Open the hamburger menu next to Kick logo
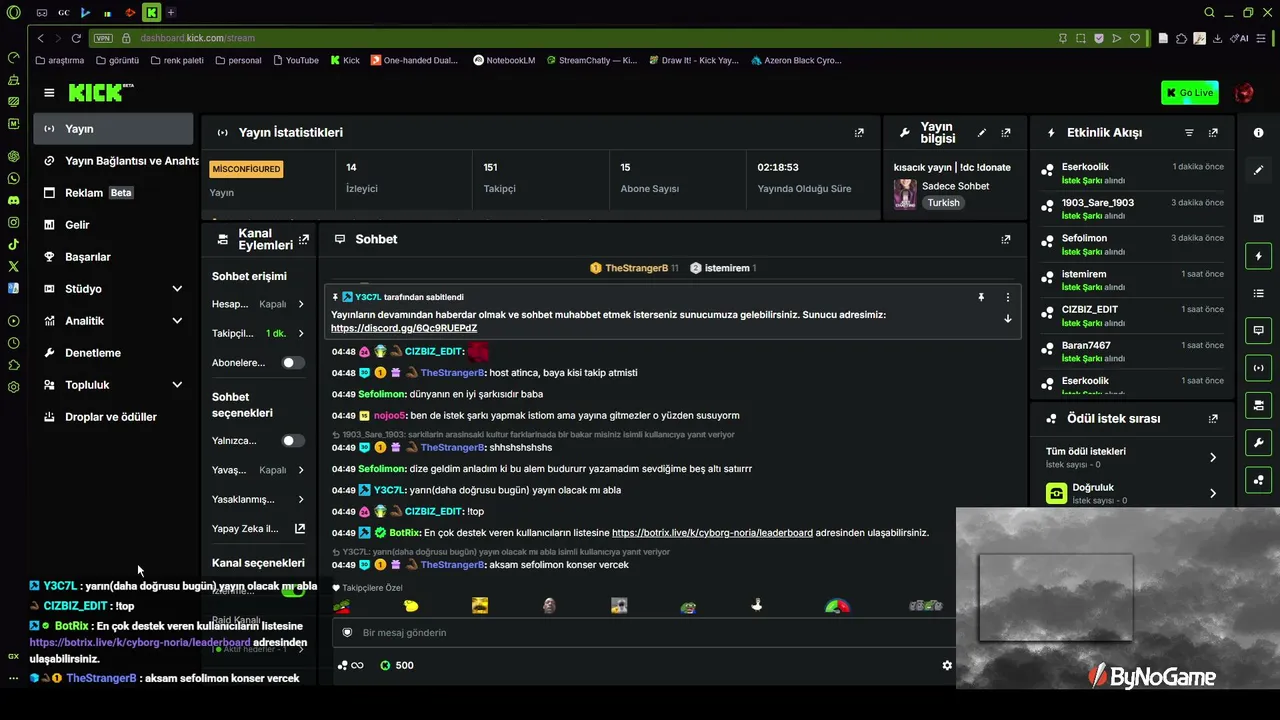Screen dimensions: 1280x720 [x=49, y=93]
